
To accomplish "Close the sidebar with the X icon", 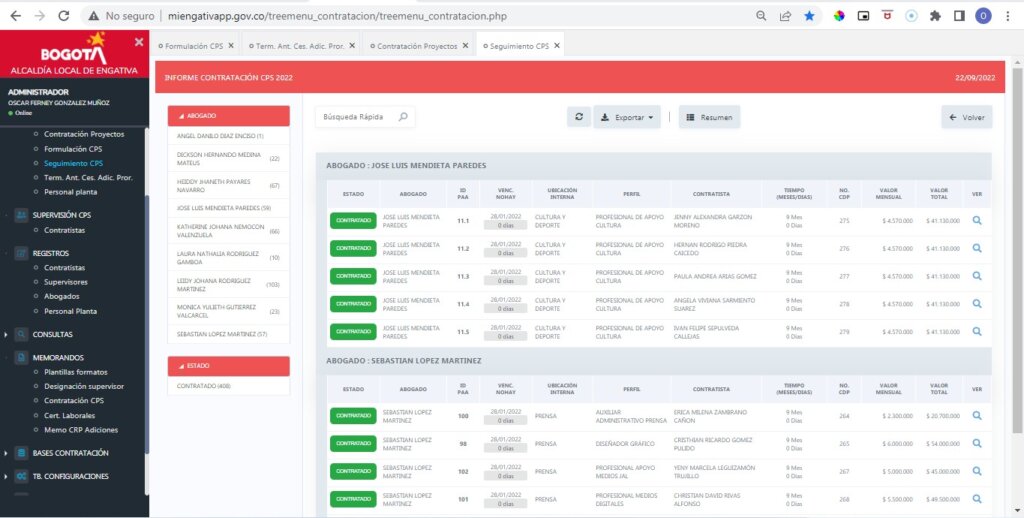I will click(139, 42).
